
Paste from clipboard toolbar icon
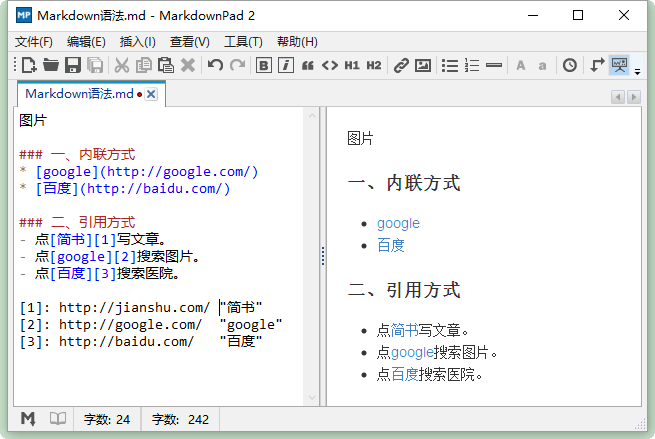[x=166, y=65]
